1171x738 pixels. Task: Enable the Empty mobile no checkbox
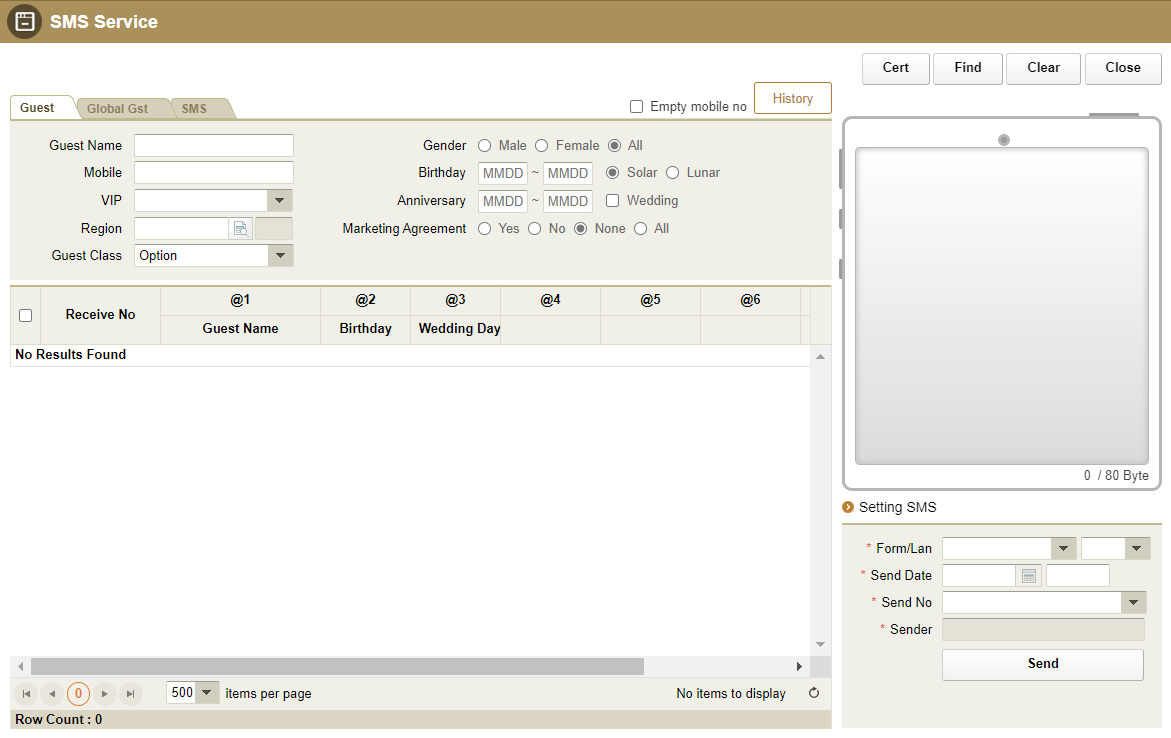(x=636, y=107)
